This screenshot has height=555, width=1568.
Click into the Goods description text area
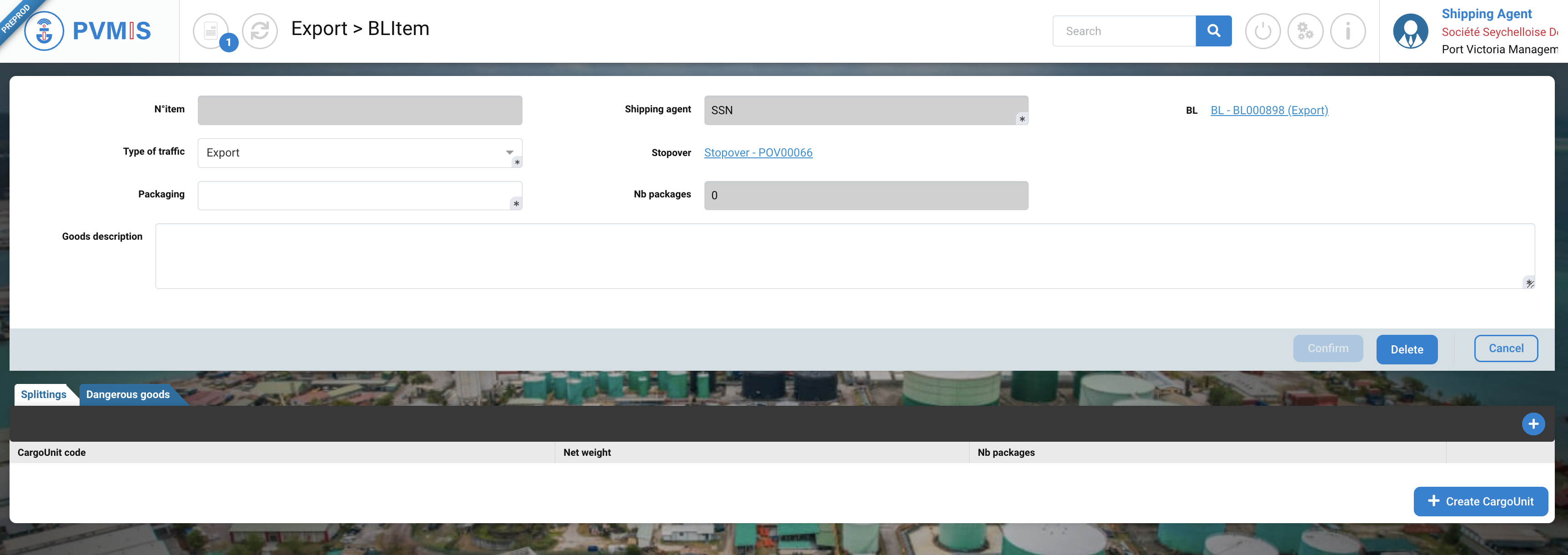844,256
